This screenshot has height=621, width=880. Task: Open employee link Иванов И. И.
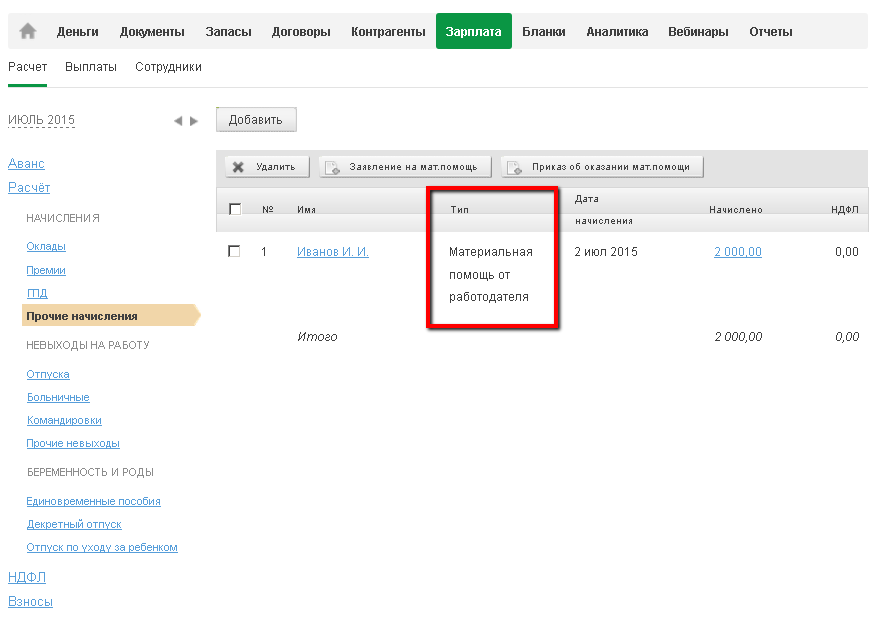pyautogui.click(x=333, y=252)
